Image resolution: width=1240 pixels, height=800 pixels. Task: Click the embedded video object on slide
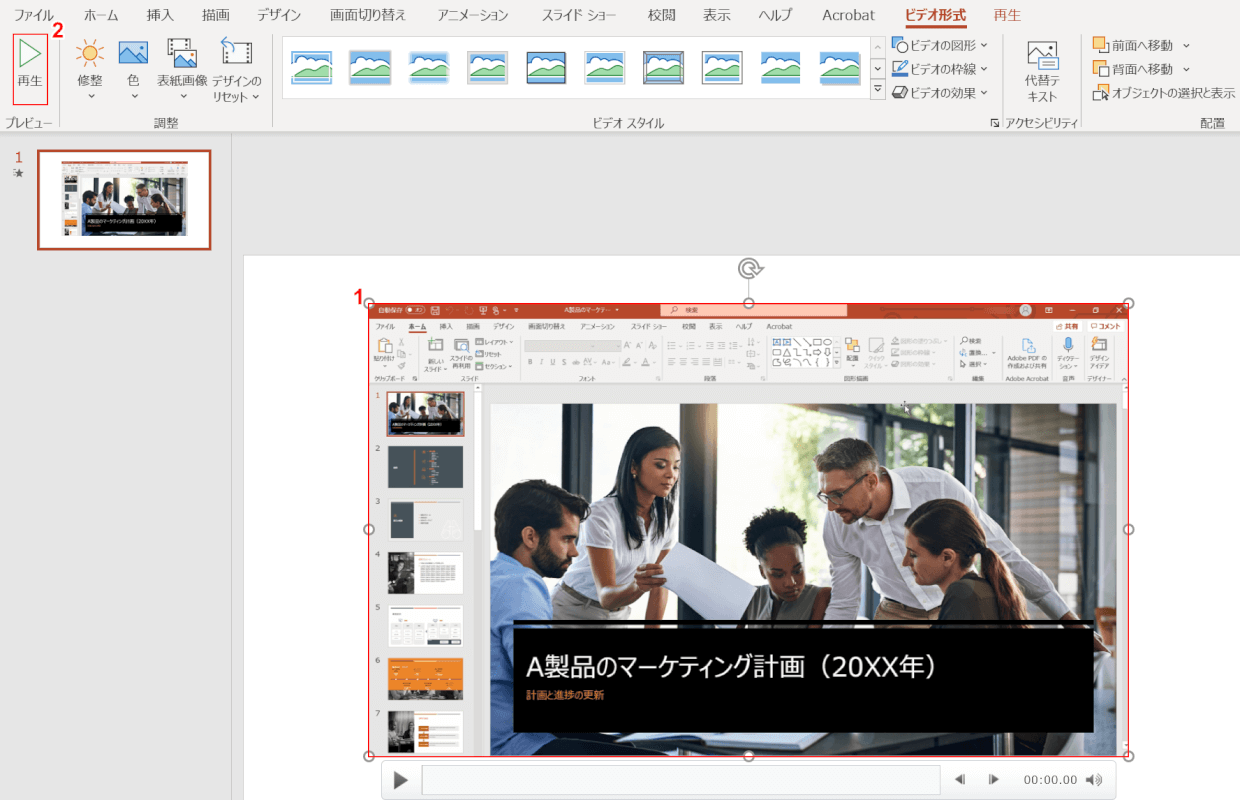point(749,529)
